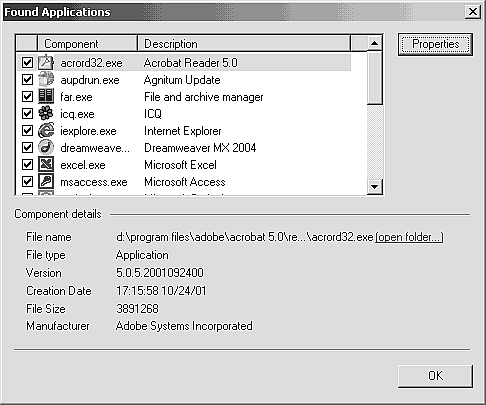Image resolution: width=486 pixels, height=405 pixels.
Task: Click the Acrobat Reader icon beside acrord32.exe
Action: click(46, 62)
